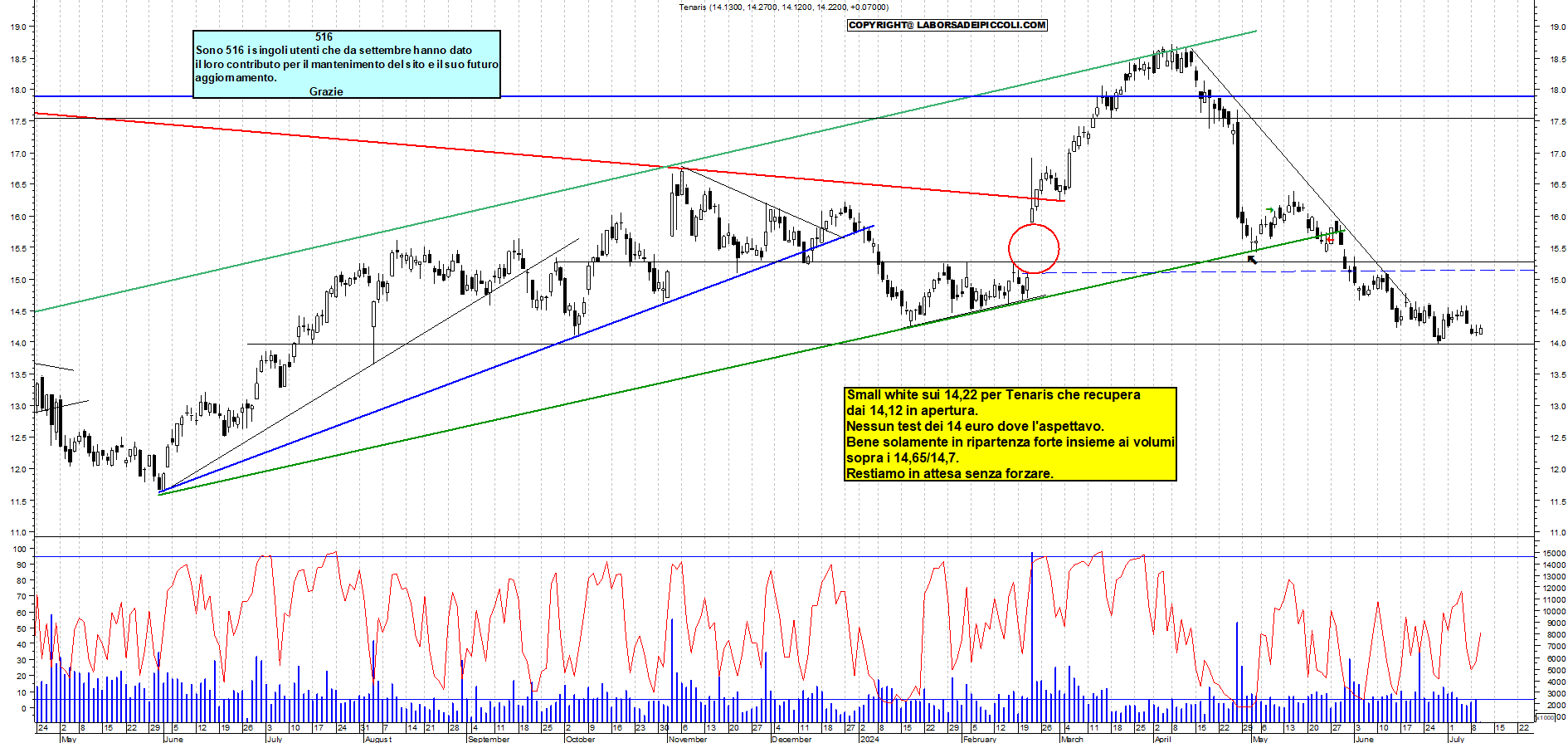Click 'Small white sui 14,22 per Tenaris' line

993,394
